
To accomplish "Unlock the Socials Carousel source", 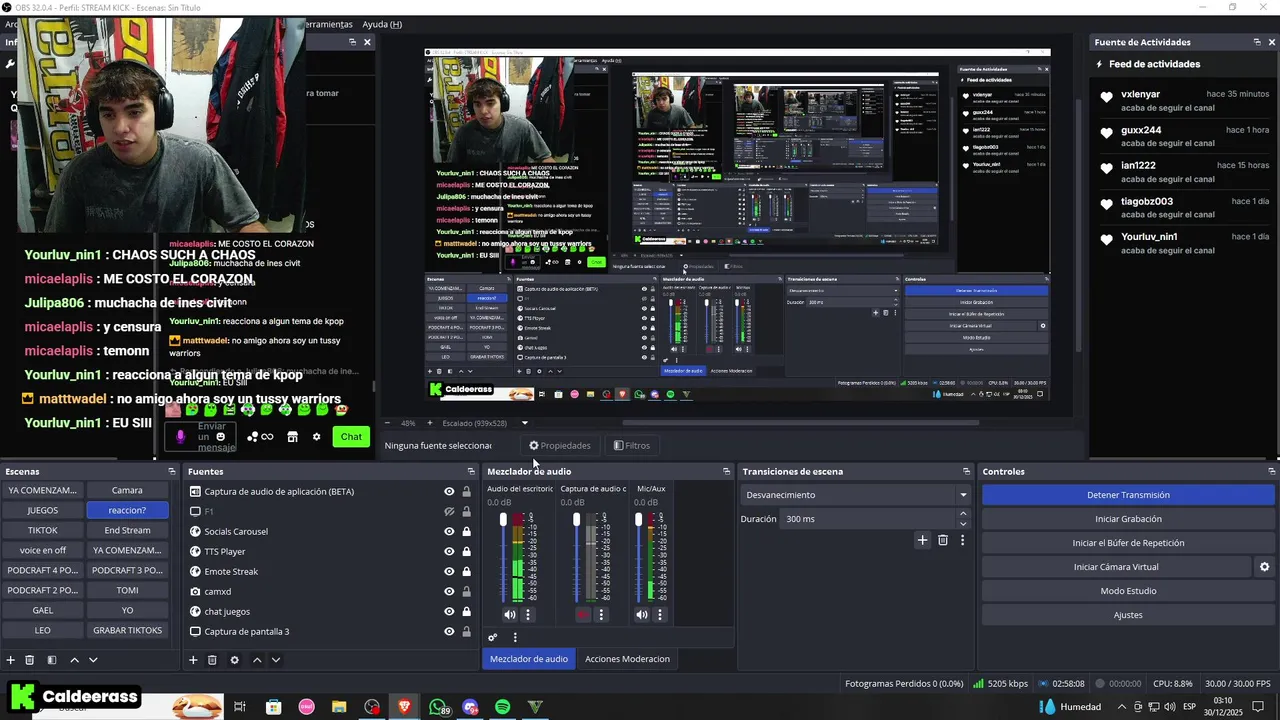I will click(x=466, y=531).
